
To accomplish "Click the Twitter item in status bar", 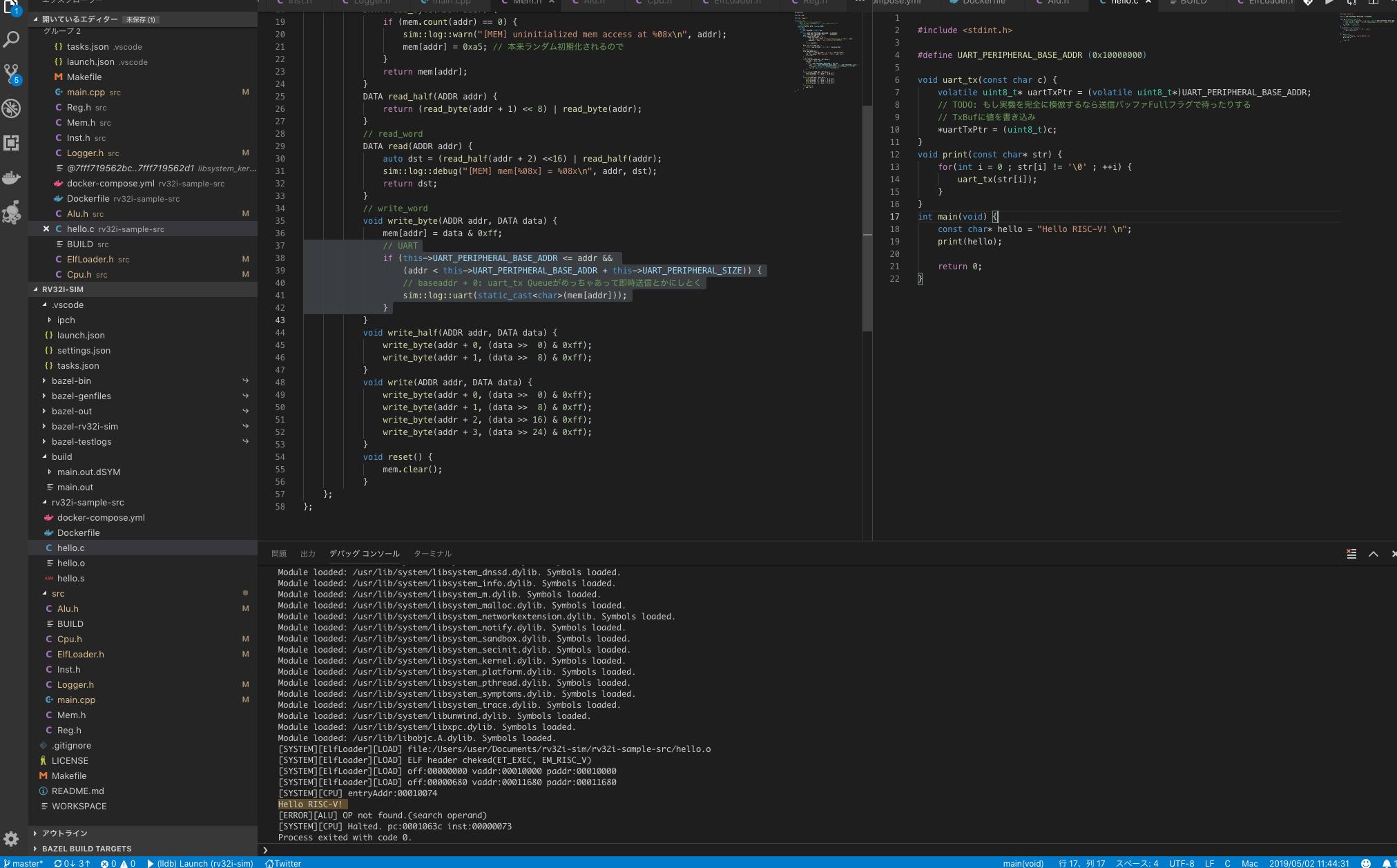I will pyautogui.click(x=283, y=863).
